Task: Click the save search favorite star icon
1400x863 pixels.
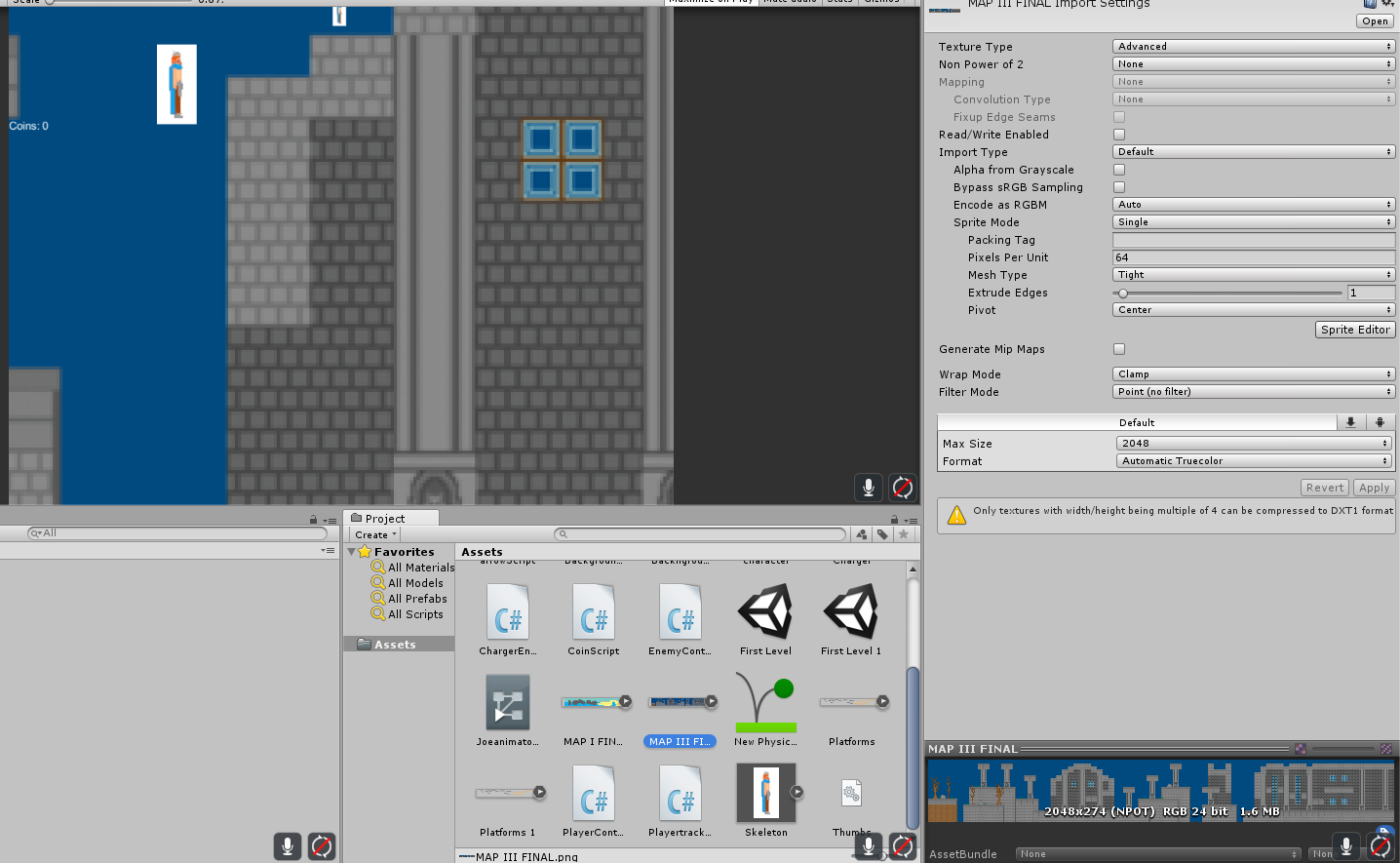Action: [904, 534]
